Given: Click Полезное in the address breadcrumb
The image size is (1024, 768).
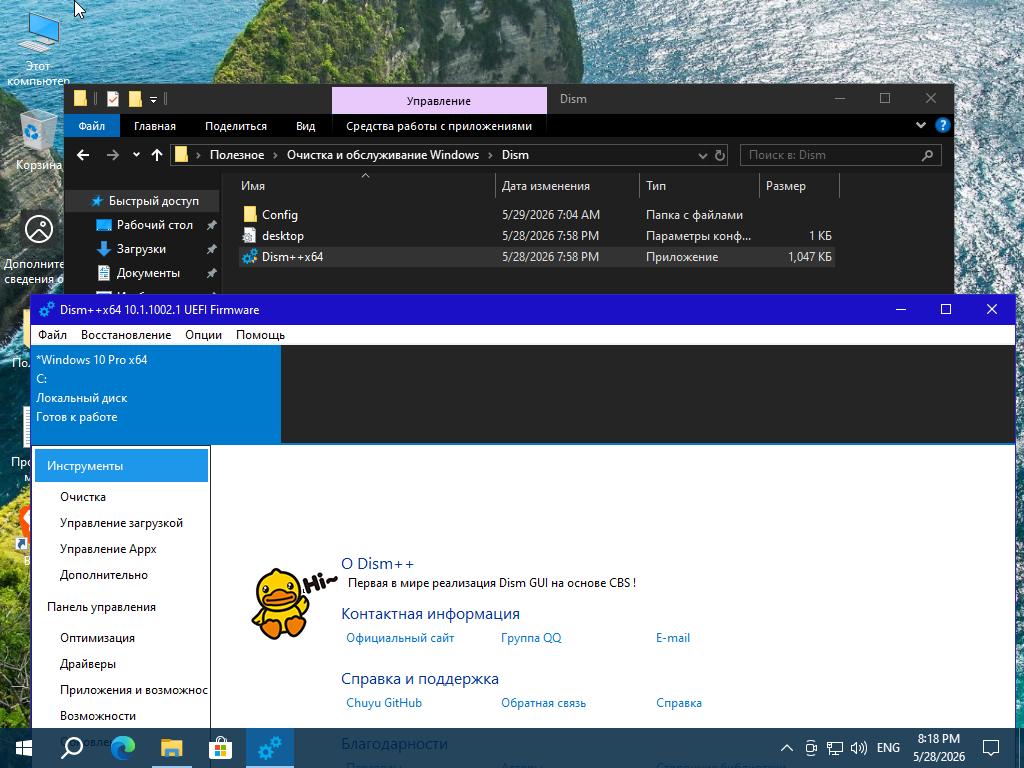Looking at the screenshot, I should (x=237, y=155).
